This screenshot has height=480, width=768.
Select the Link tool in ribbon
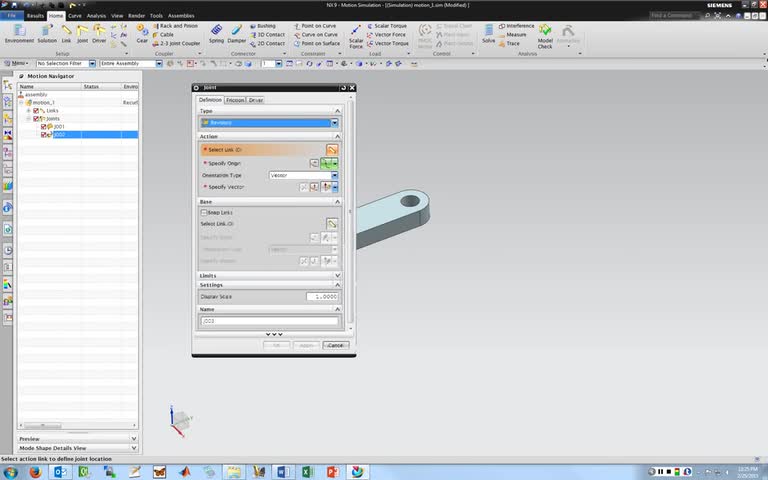[x=66, y=32]
